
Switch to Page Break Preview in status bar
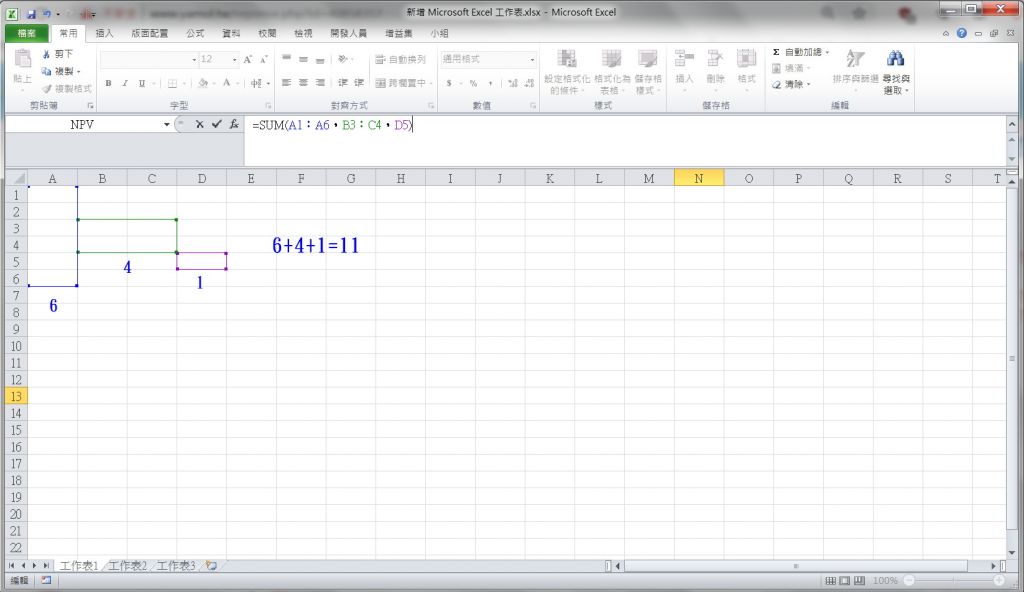(x=860, y=581)
